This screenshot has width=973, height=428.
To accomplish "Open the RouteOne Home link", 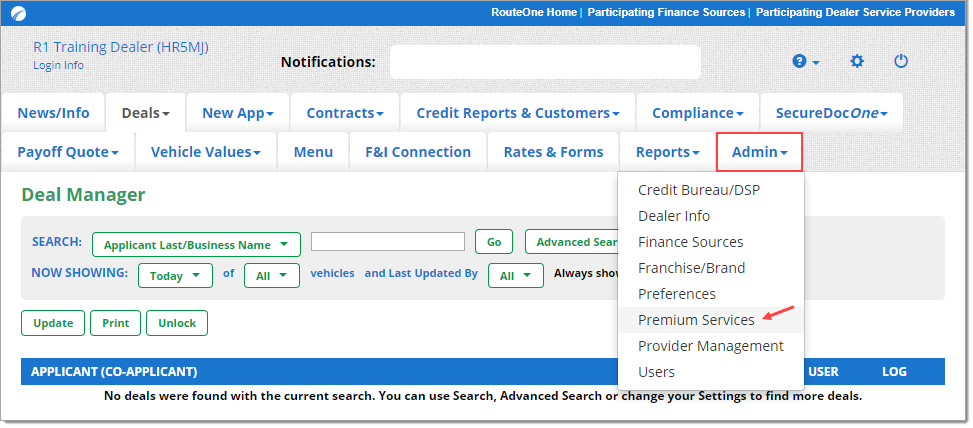I will pyautogui.click(x=534, y=12).
